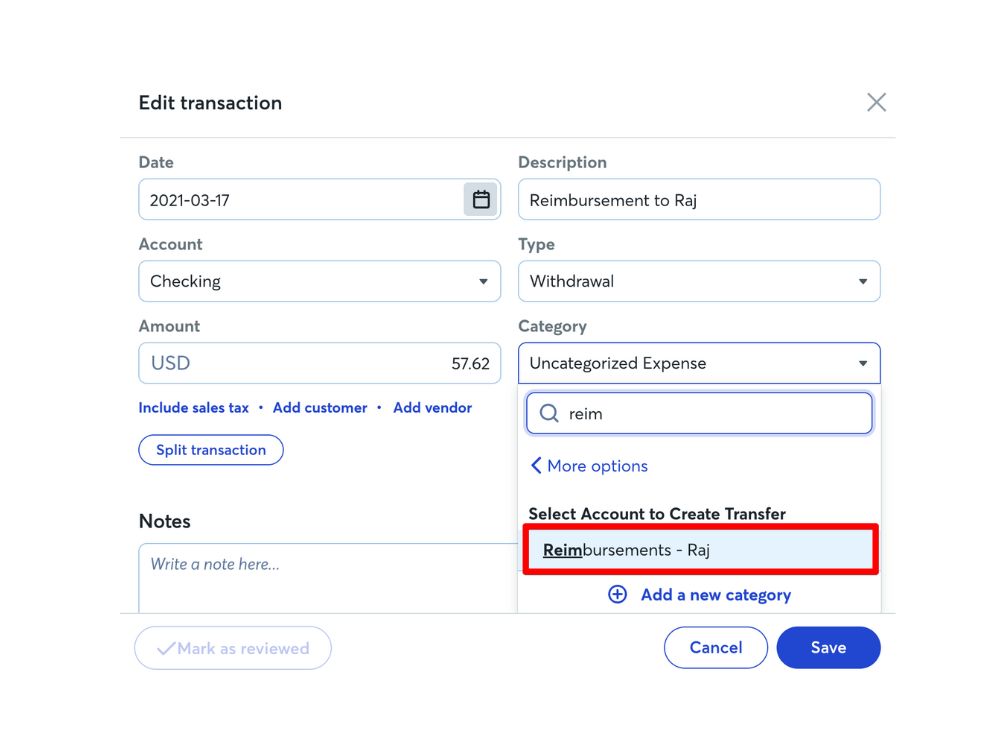Click the back chevron next to More options

[536, 466]
